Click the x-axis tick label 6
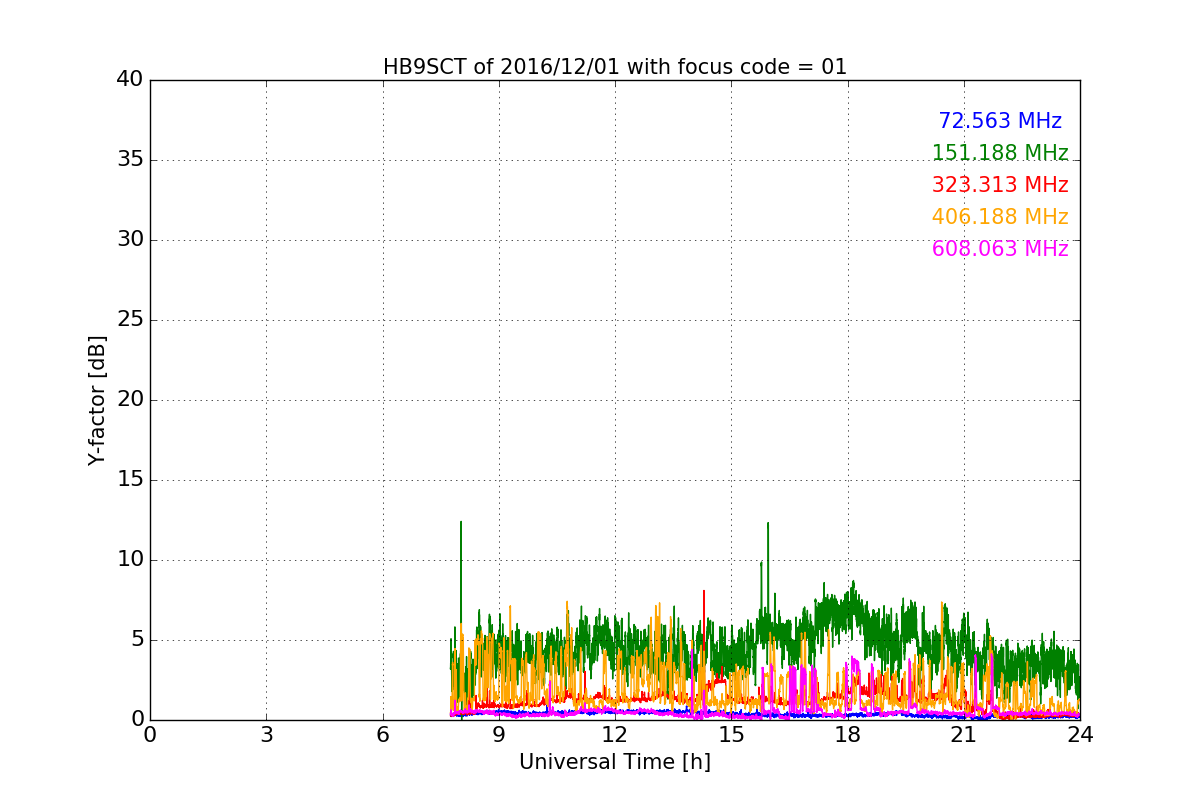The width and height of the screenshot is (1200, 800). click(383, 735)
